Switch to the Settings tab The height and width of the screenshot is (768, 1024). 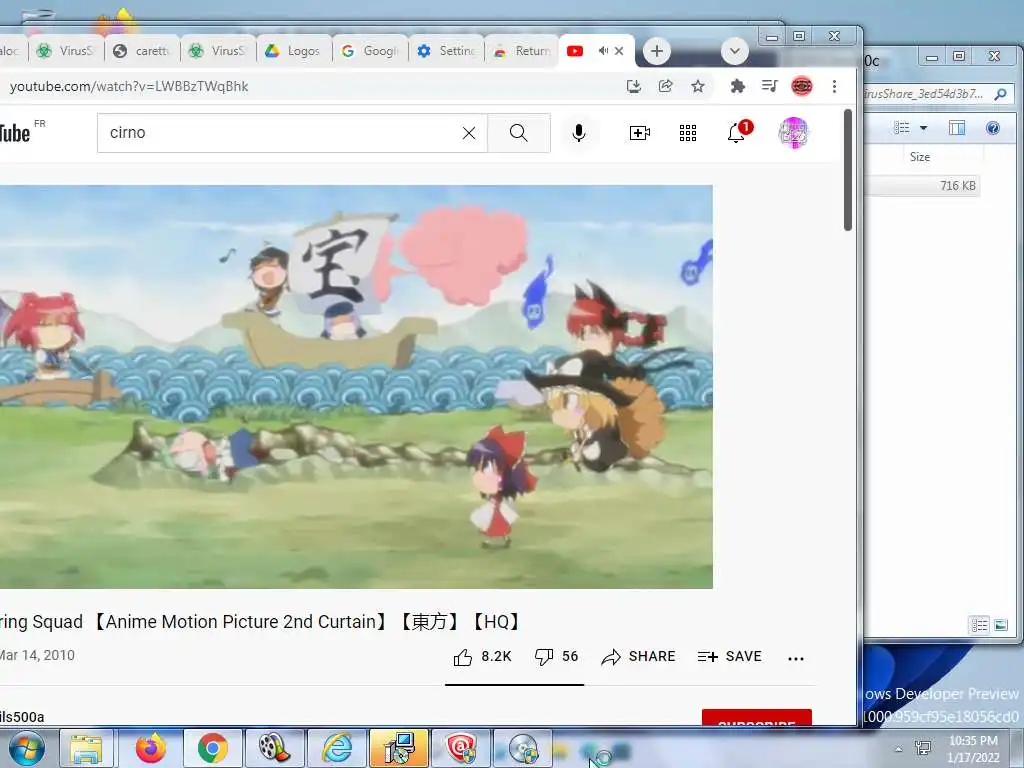point(447,51)
